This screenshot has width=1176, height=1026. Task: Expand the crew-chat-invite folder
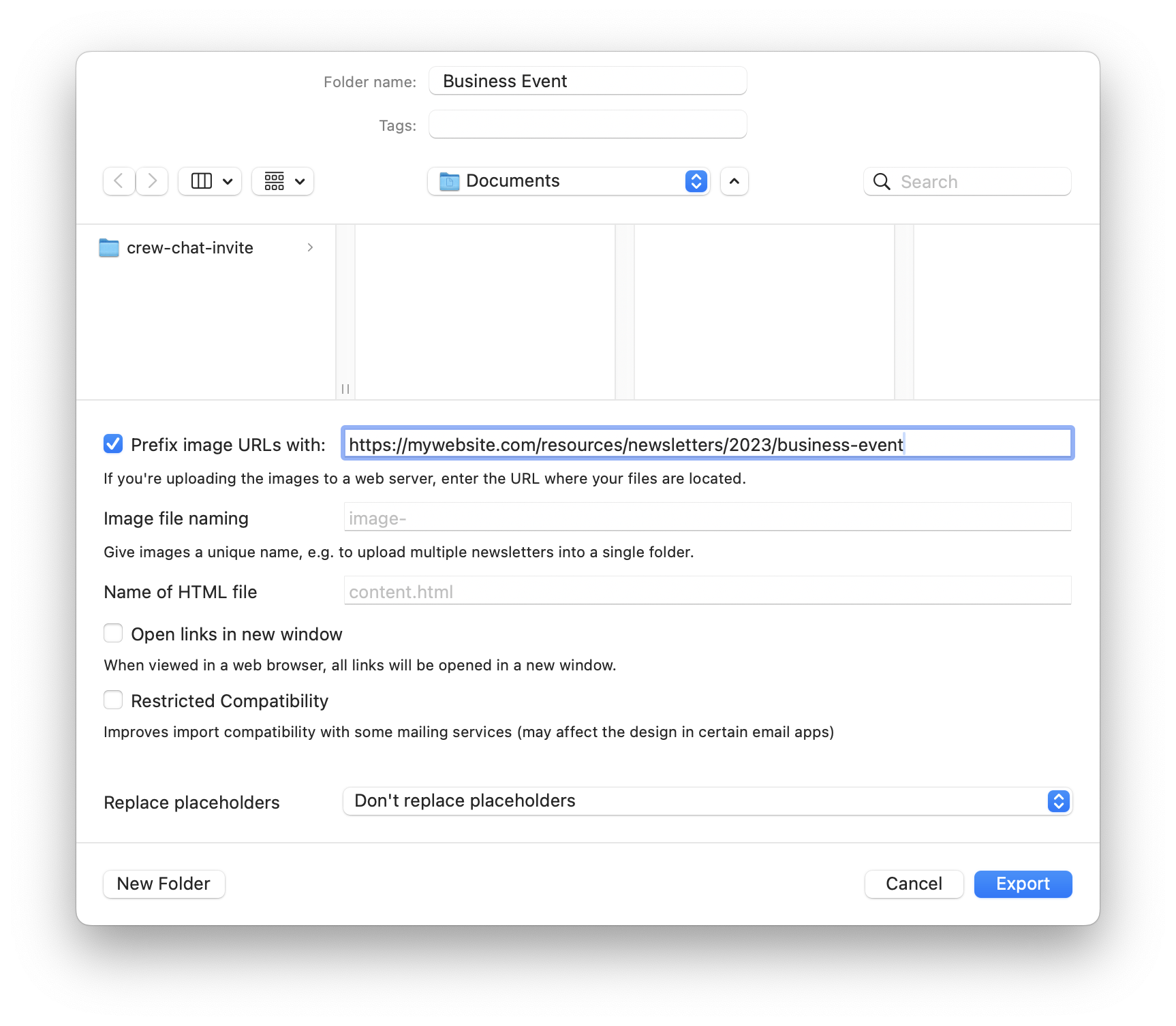coord(311,247)
